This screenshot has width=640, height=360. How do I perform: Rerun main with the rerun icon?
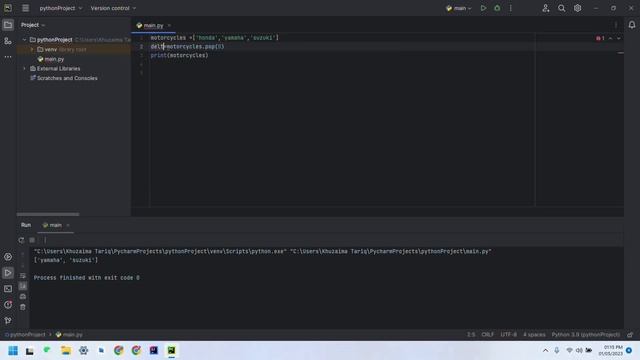click(x=21, y=240)
